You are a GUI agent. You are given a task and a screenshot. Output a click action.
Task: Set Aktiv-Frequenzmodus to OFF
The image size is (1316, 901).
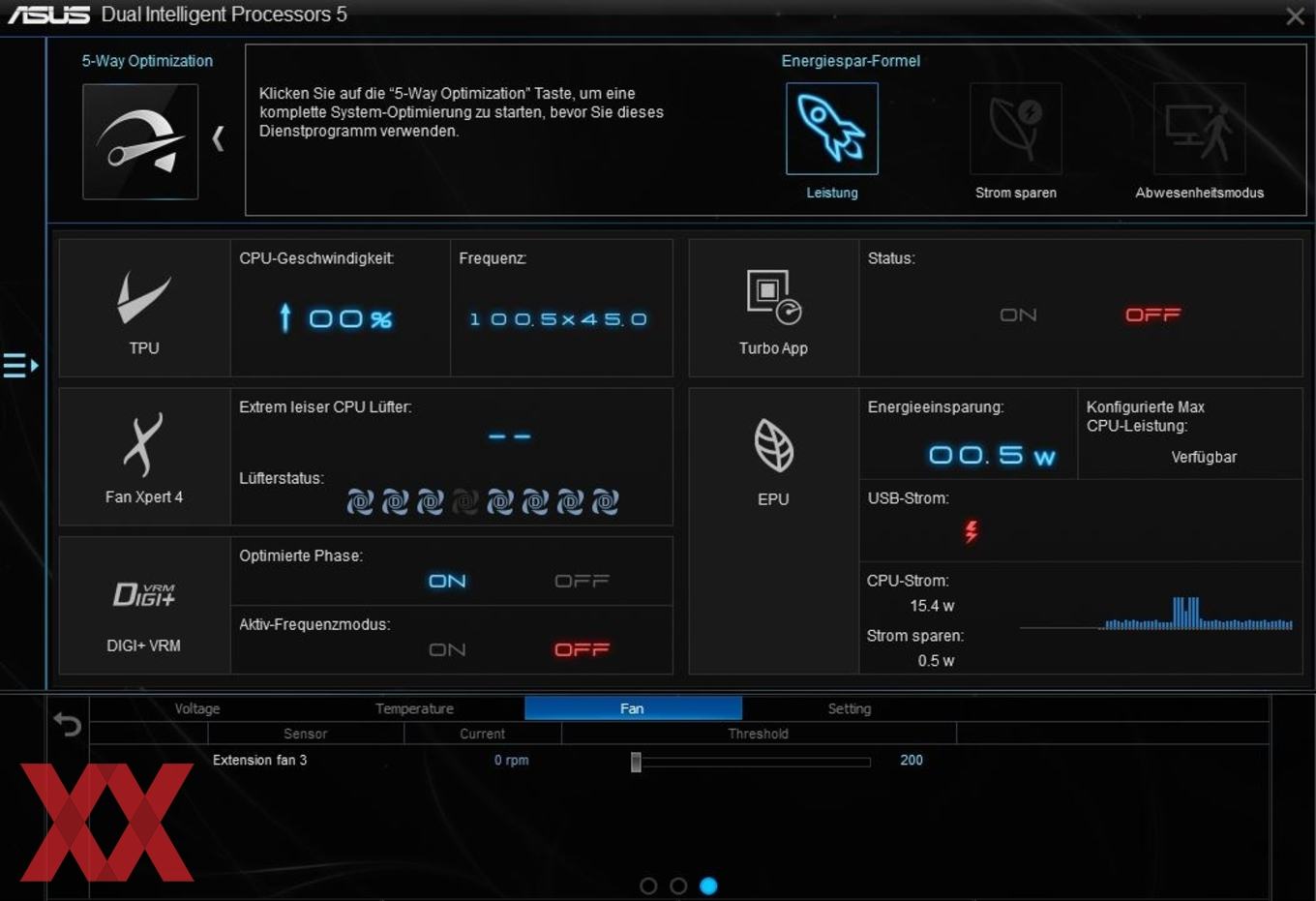coord(582,649)
